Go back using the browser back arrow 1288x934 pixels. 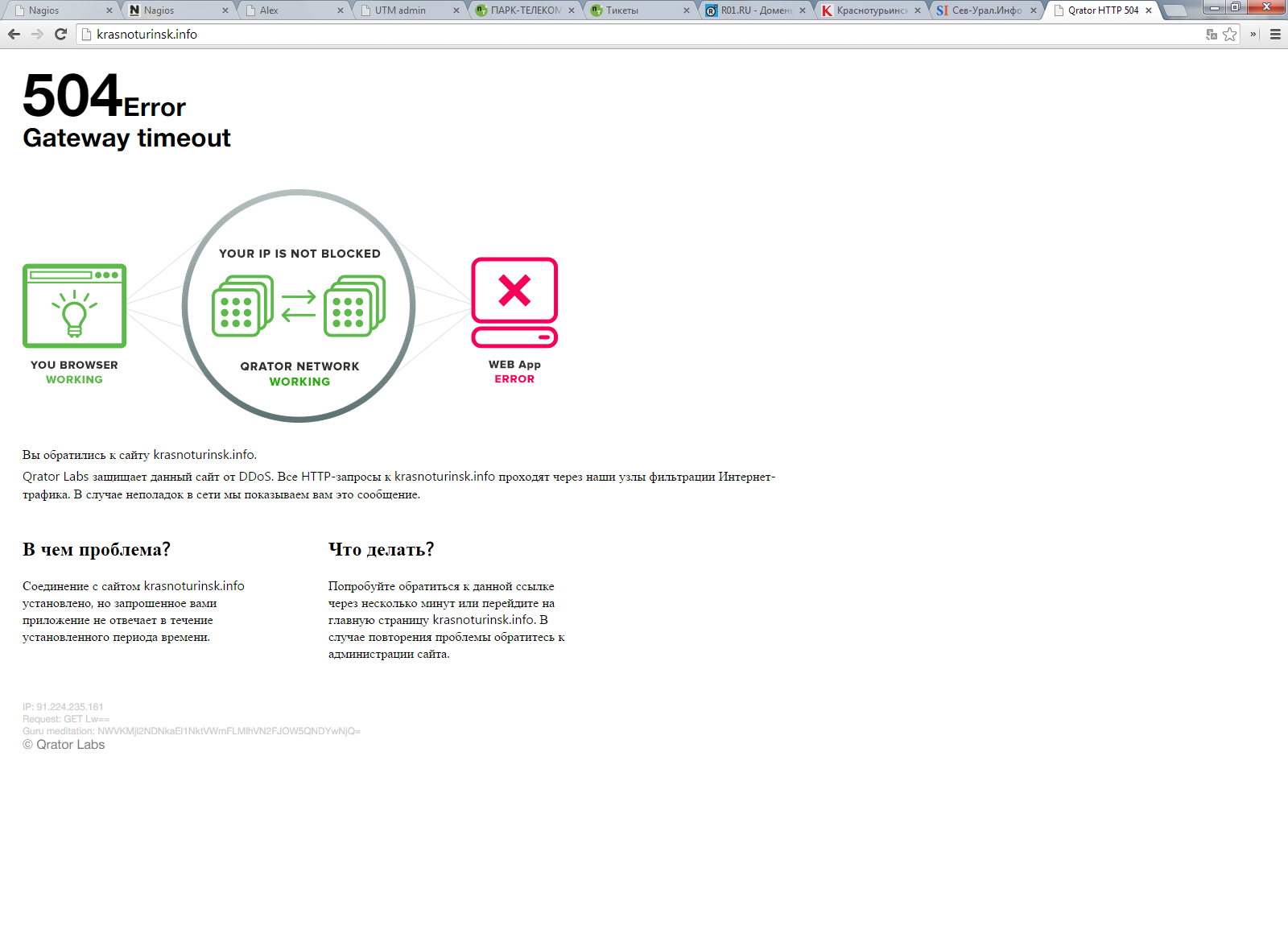click(x=14, y=34)
